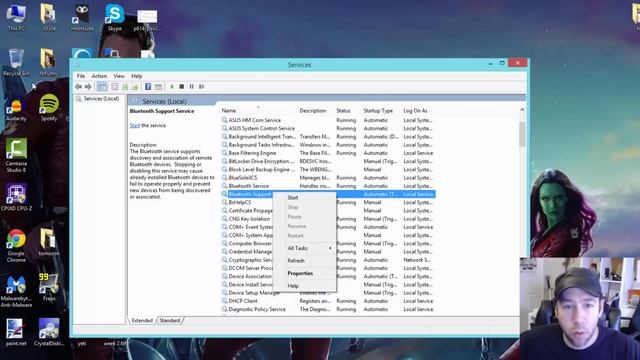
Task: Click the Start the service link
Action: coord(135,125)
